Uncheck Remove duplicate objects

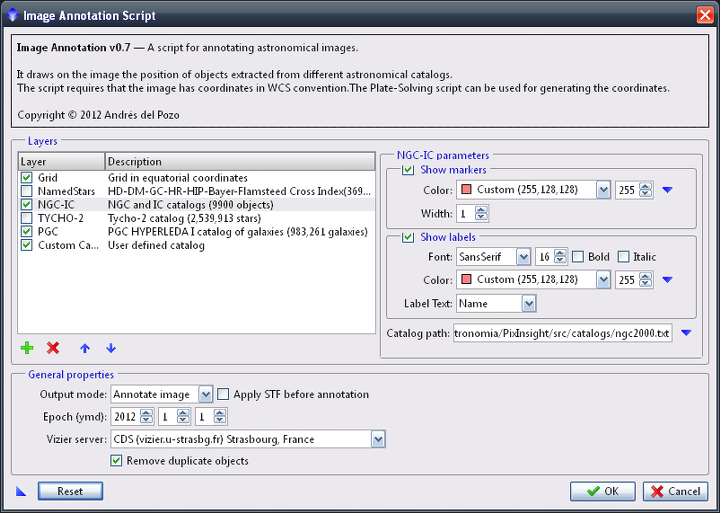coord(116,461)
